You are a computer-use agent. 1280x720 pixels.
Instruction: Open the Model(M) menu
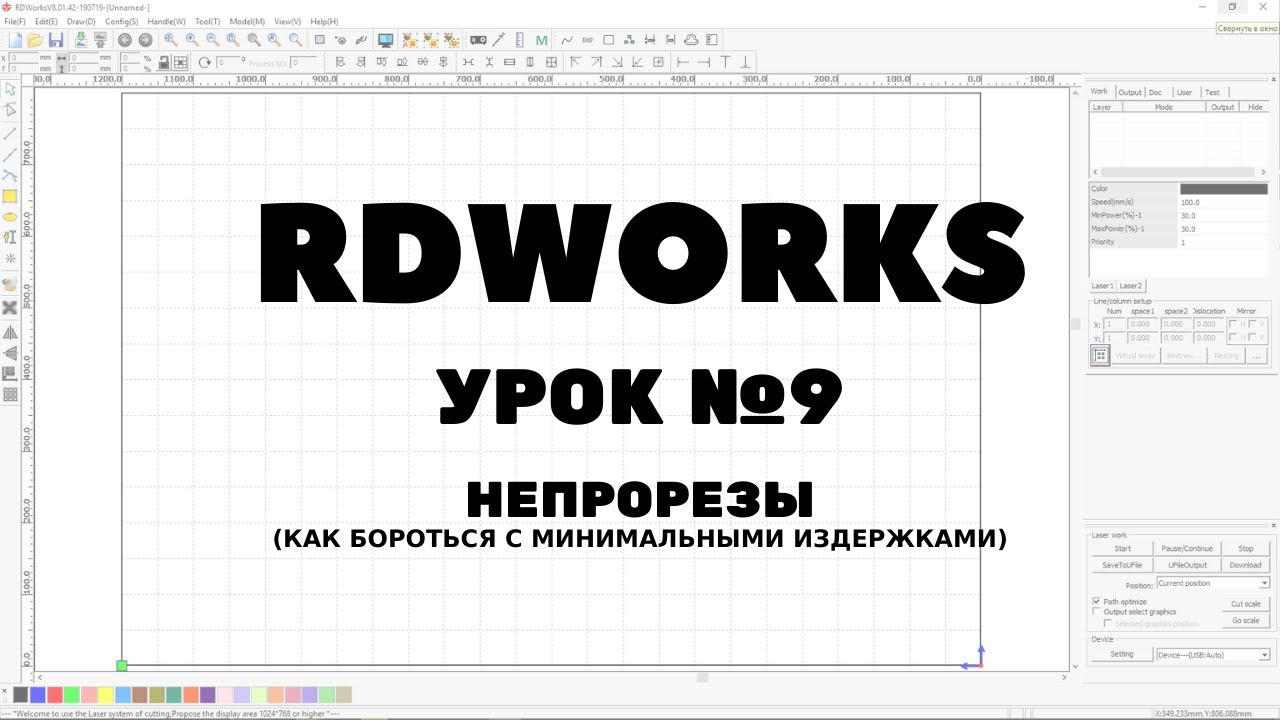248,21
